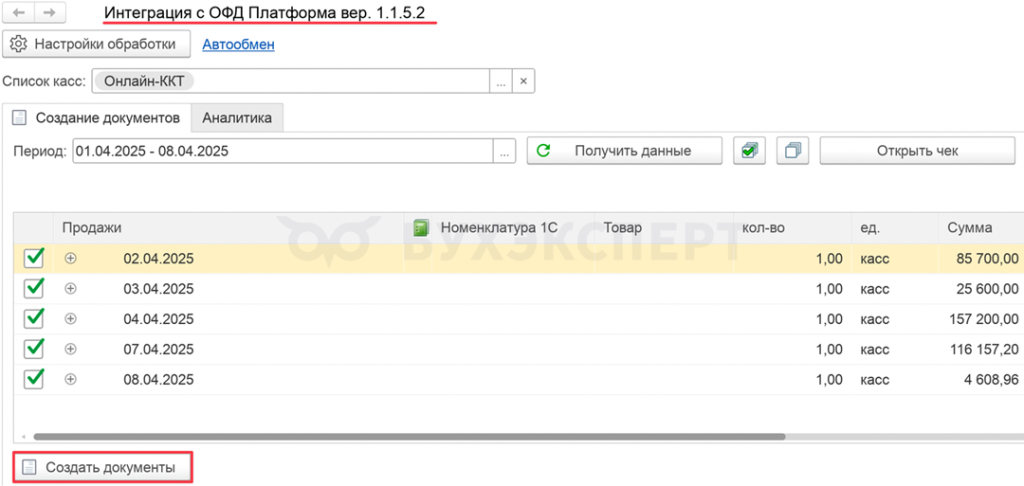The image size is (1024, 486).
Task: Expand the 02.04.2025 sales group
Action: point(71,258)
